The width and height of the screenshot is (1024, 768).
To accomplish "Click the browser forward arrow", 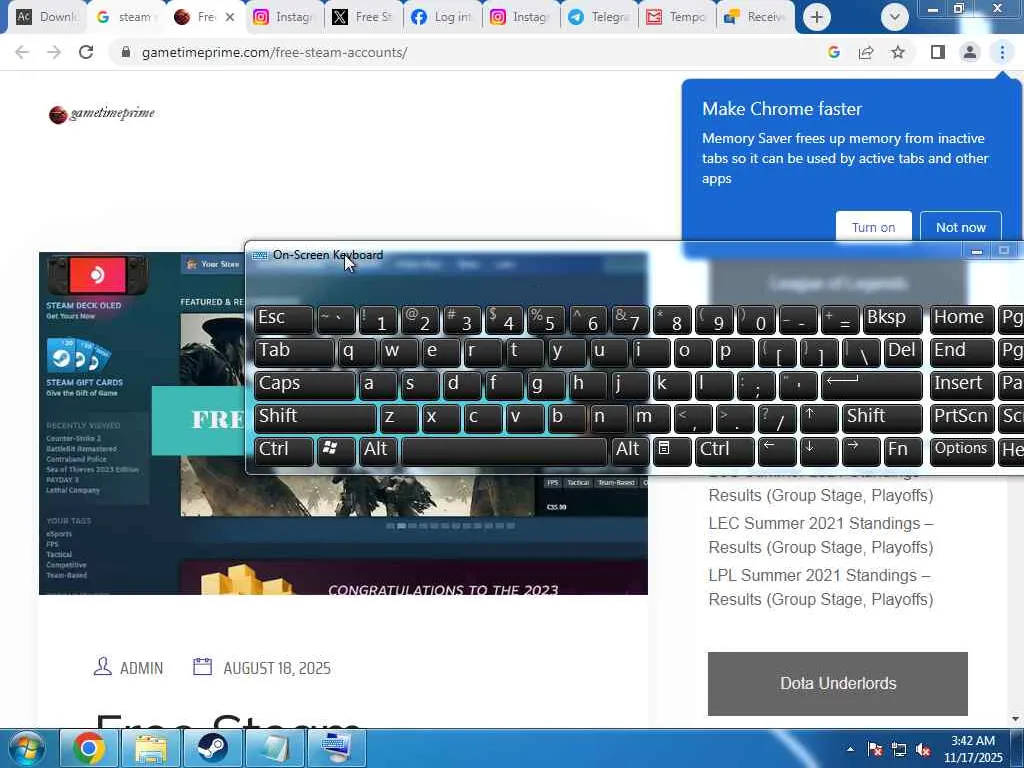I will 54,52.
